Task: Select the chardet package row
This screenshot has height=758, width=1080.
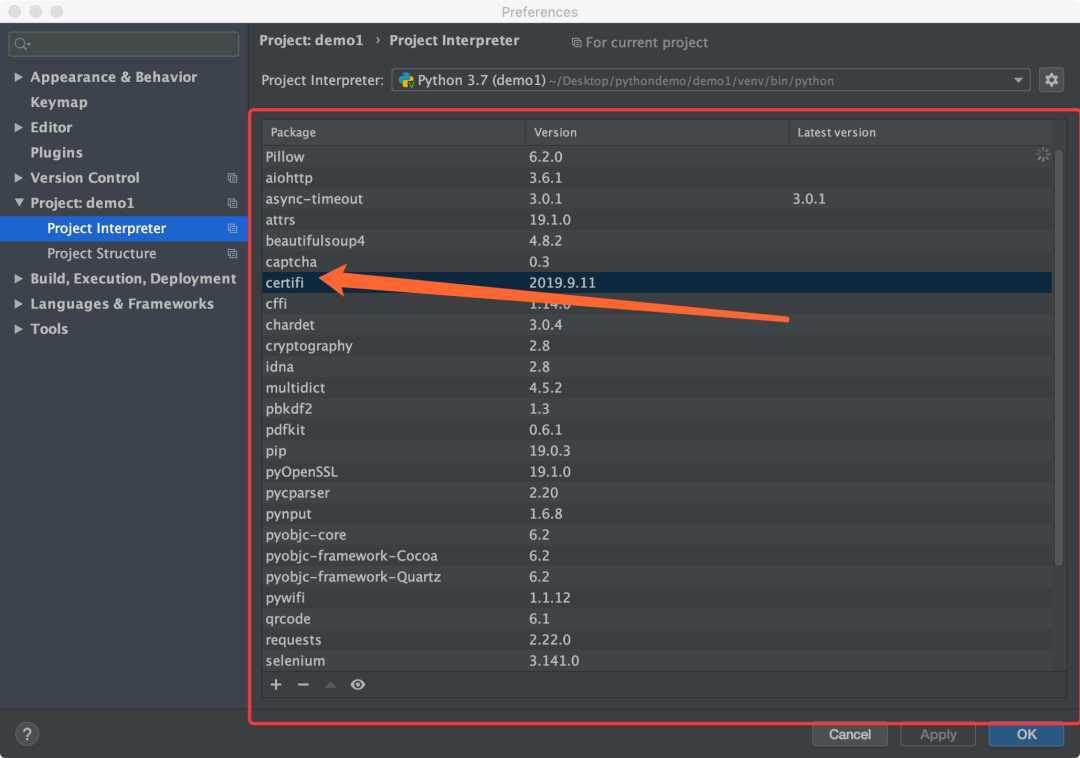Action: click(657, 325)
